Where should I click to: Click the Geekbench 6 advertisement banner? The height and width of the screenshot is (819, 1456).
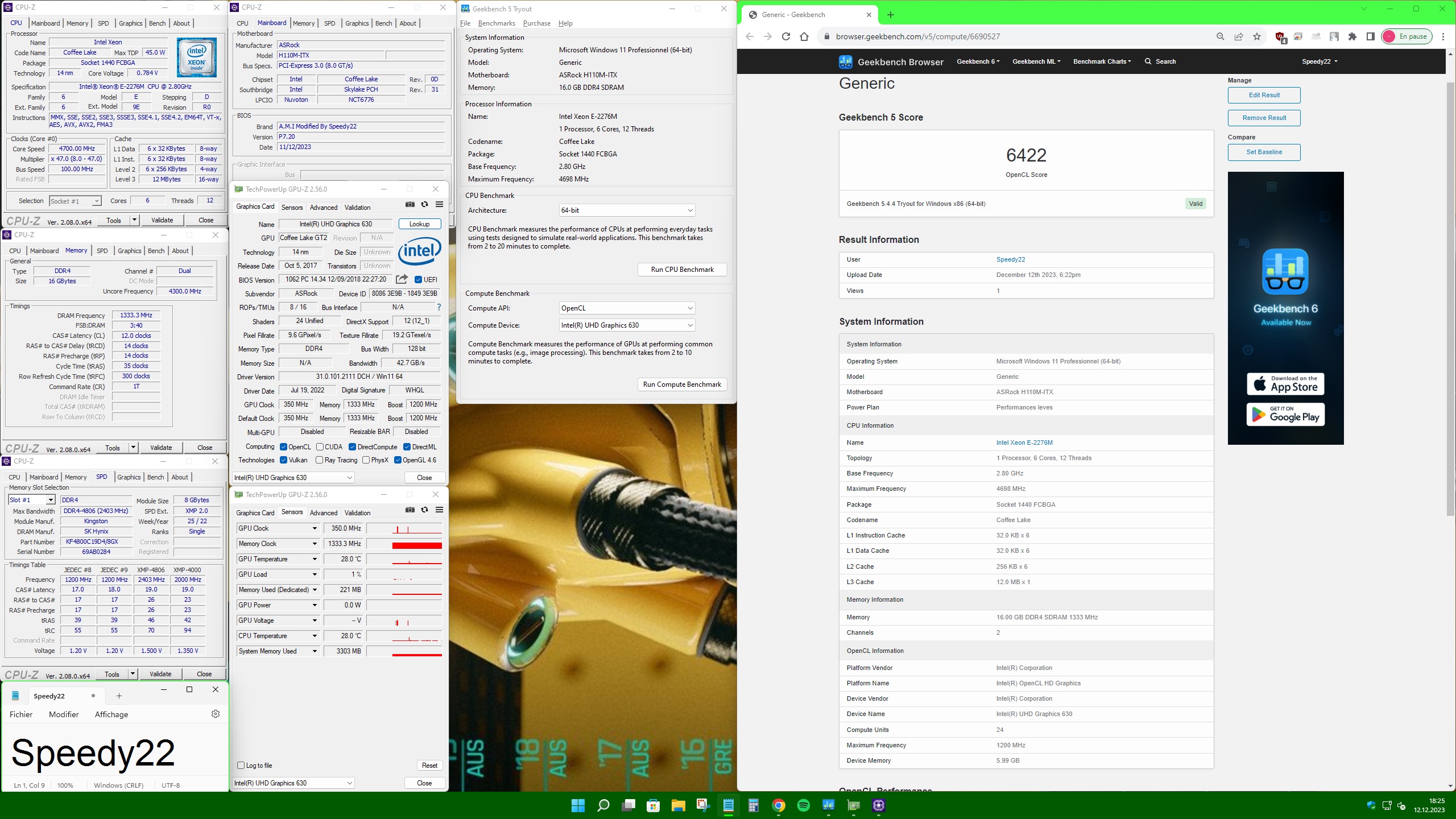coord(1285,308)
